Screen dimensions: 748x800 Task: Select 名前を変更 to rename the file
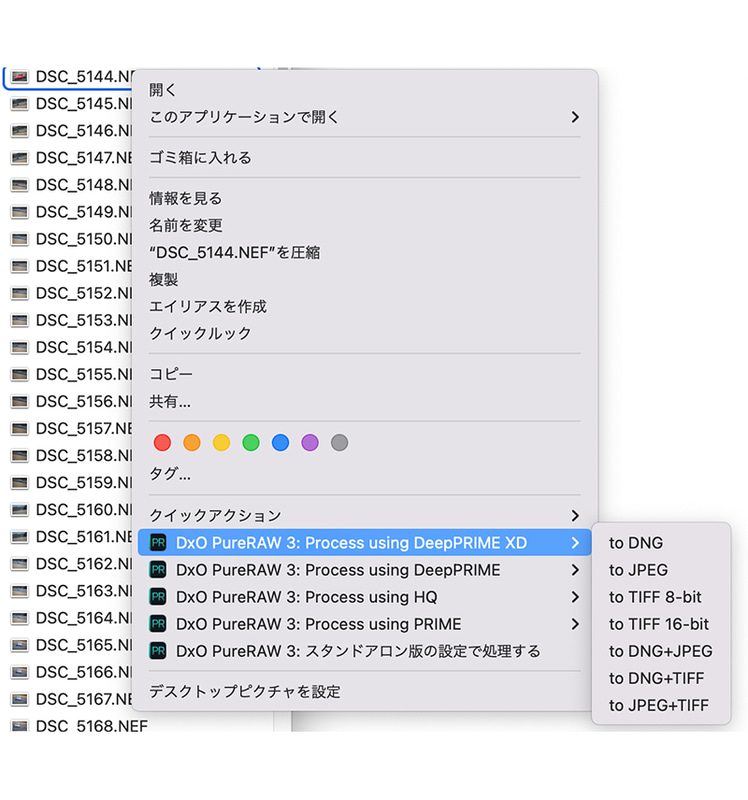(x=186, y=226)
